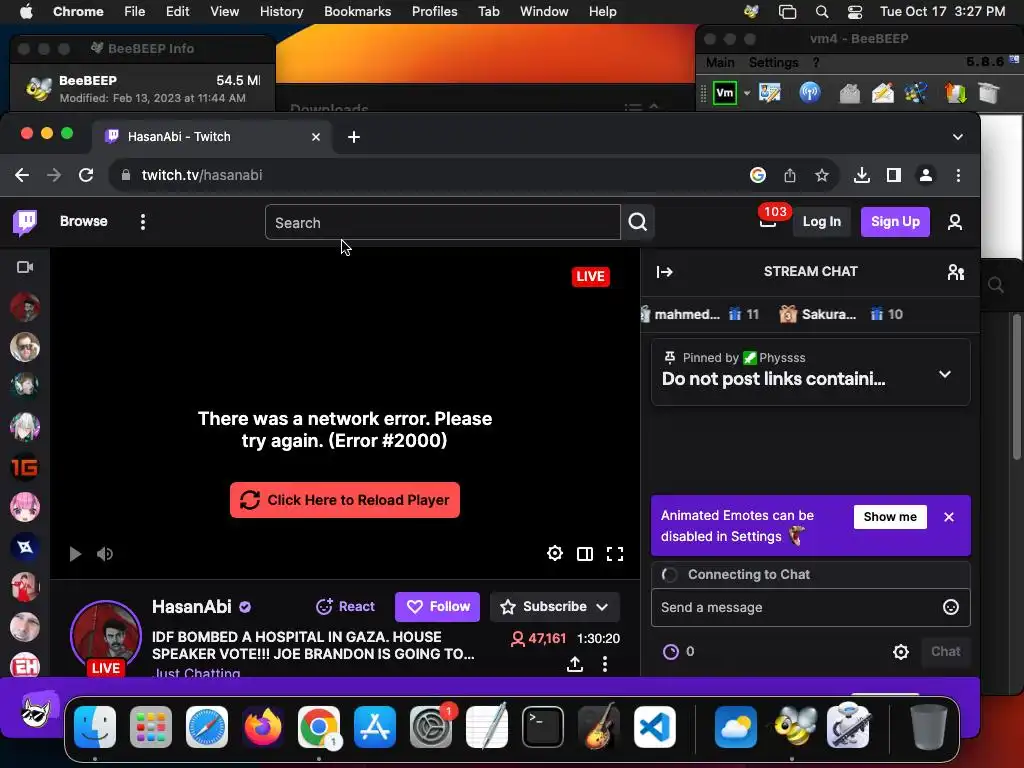Open the Just Chatting category link
This screenshot has width=1024, height=768.
pyautogui.click(x=196, y=672)
